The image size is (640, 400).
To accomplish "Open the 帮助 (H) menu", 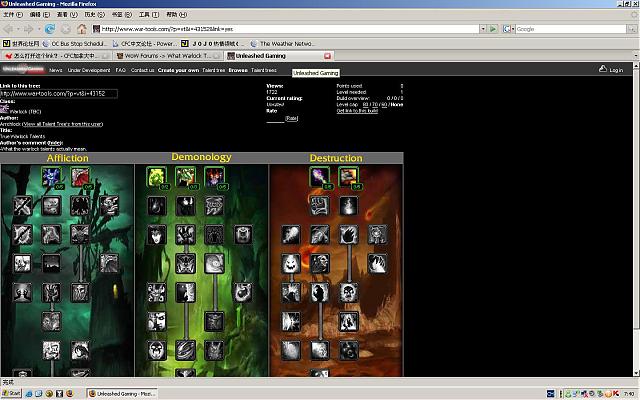I will tap(176, 15).
